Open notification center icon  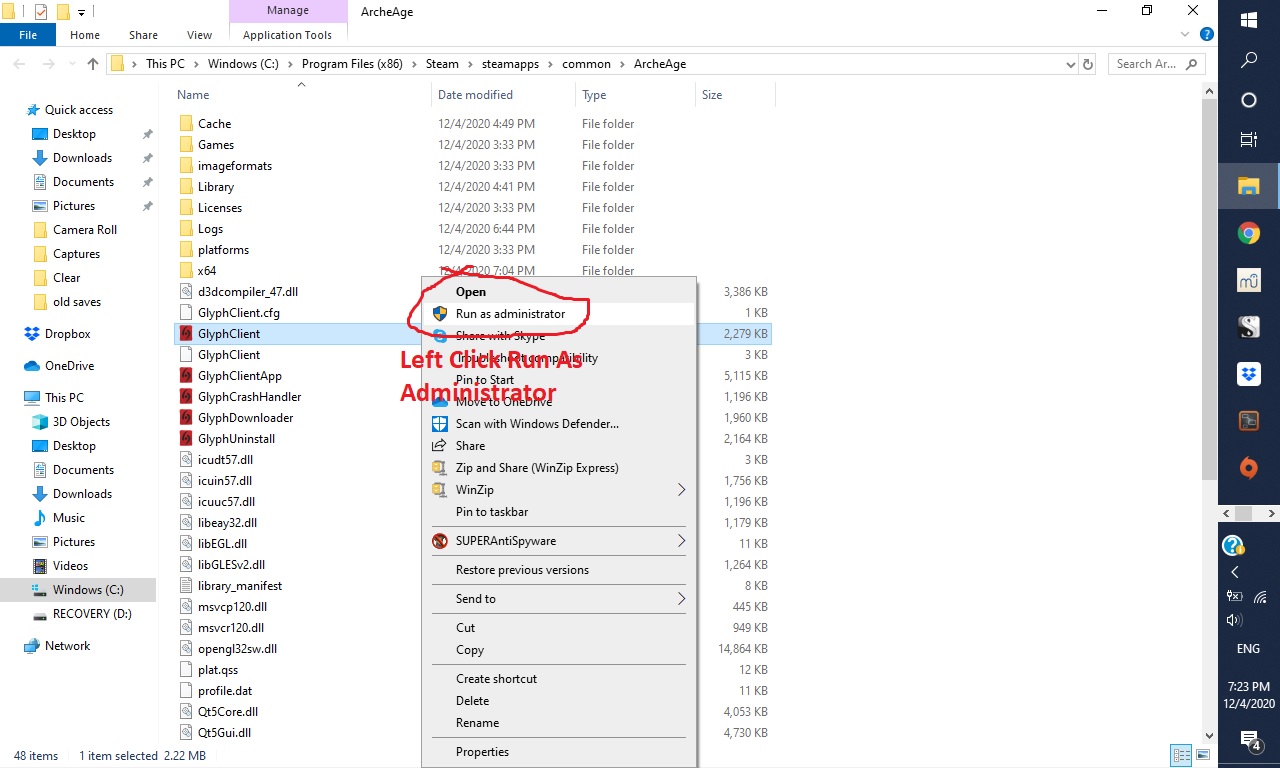(x=1249, y=740)
